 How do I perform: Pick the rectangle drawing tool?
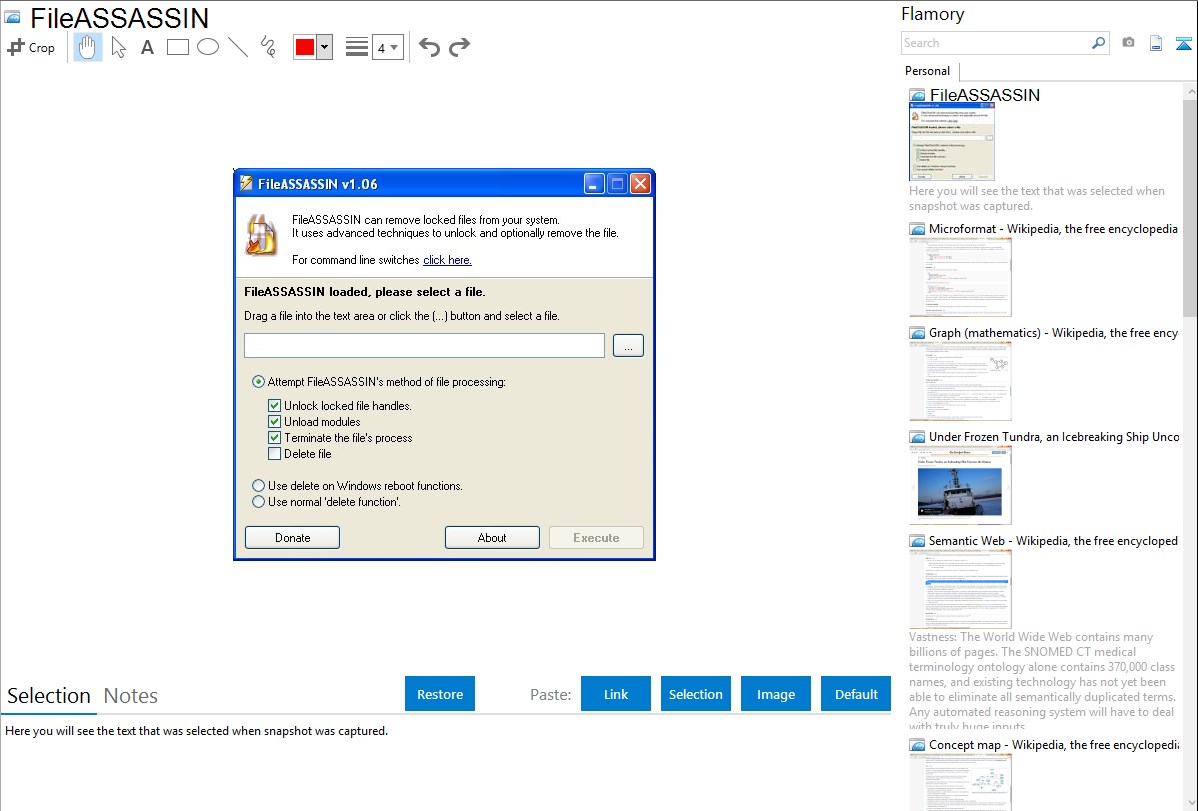[x=177, y=47]
